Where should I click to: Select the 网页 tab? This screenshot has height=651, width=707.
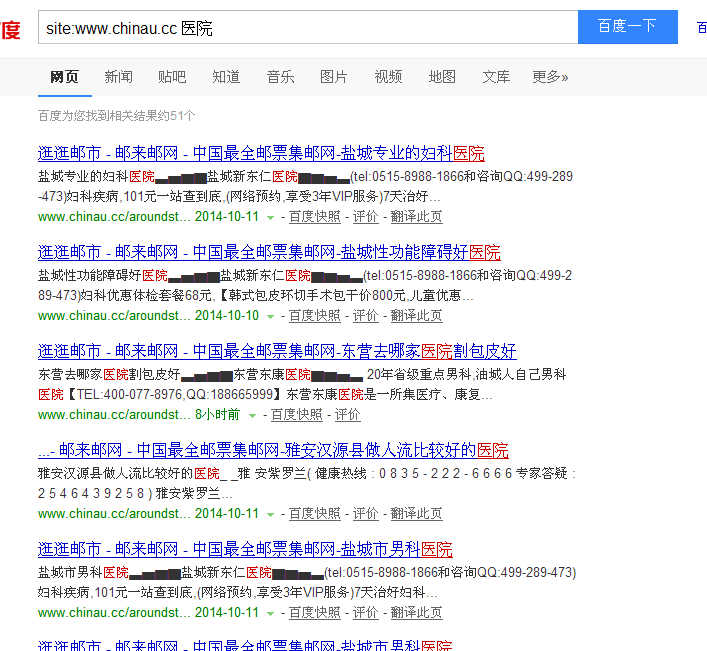tap(64, 77)
